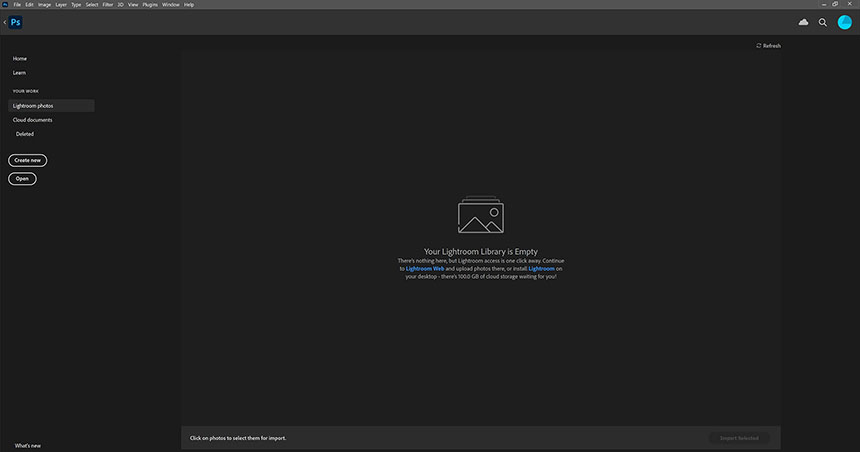The image size is (860, 452).
Task: Click the YOUR WORK section label
Action: tap(26, 91)
